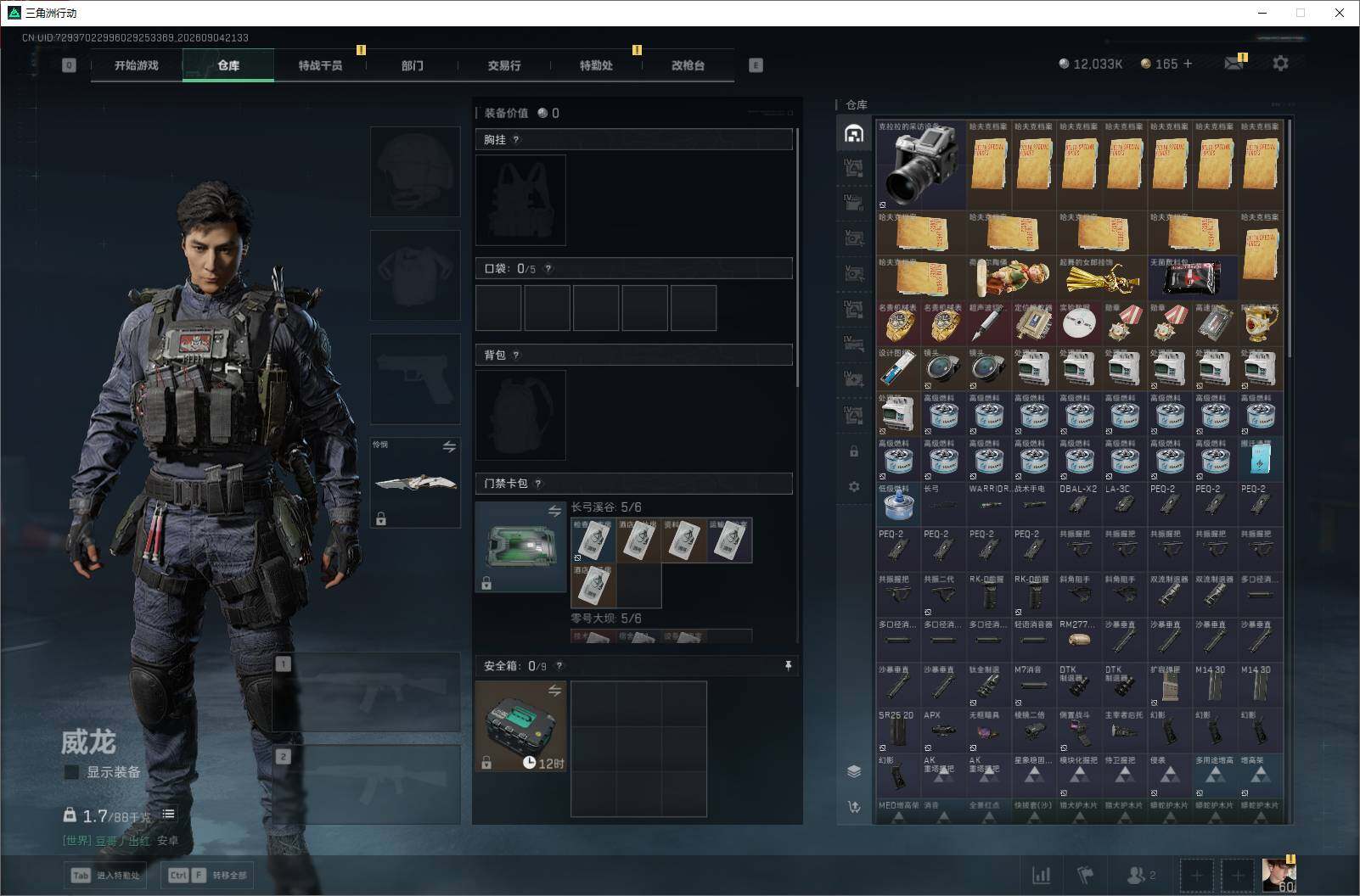Click the warehouse grid scrollbar
Image resolution: width=1360 pixels, height=896 pixels.
(1289, 238)
